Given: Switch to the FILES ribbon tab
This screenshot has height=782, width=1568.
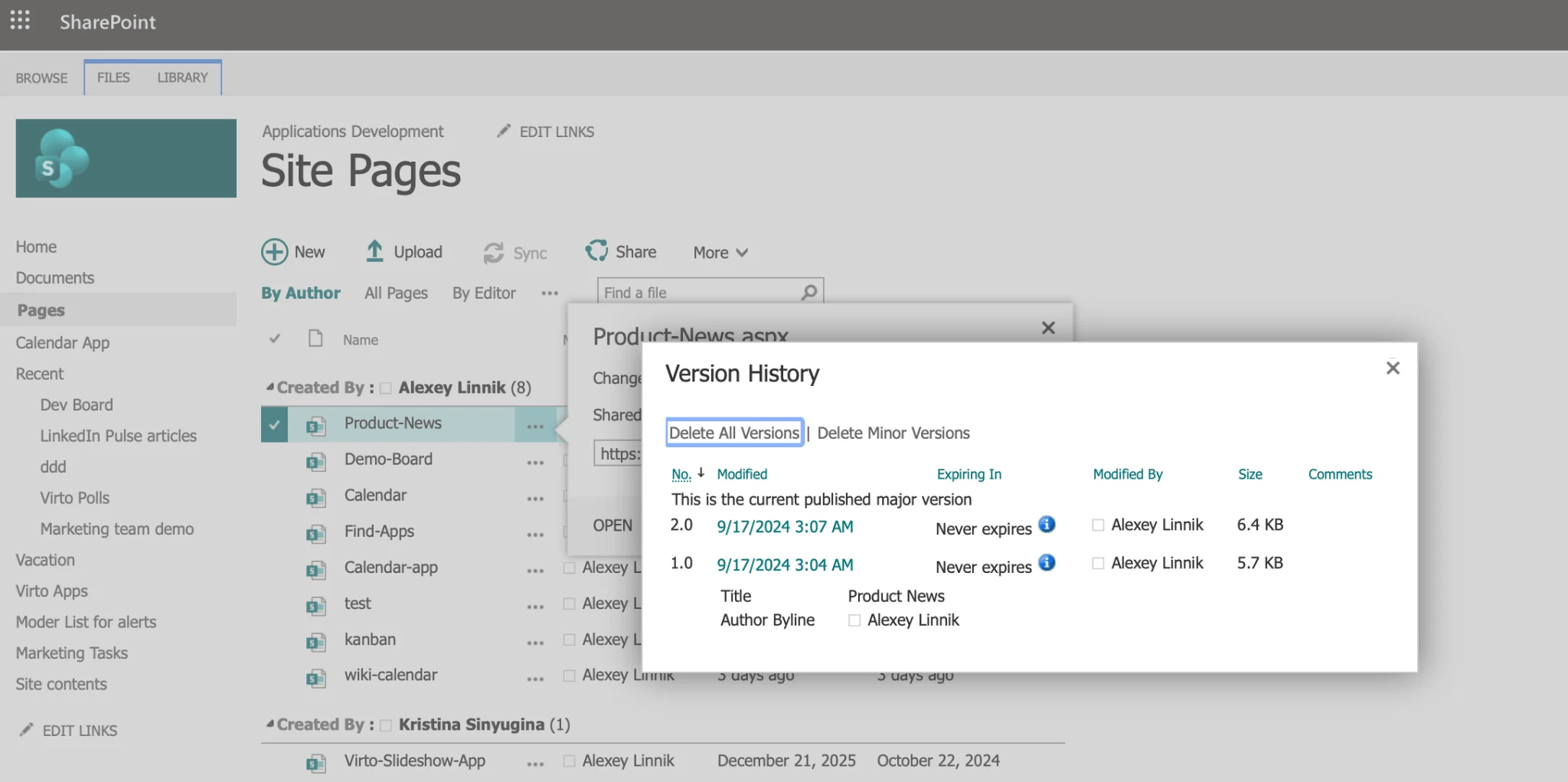Looking at the screenshot, I should 113,77.
